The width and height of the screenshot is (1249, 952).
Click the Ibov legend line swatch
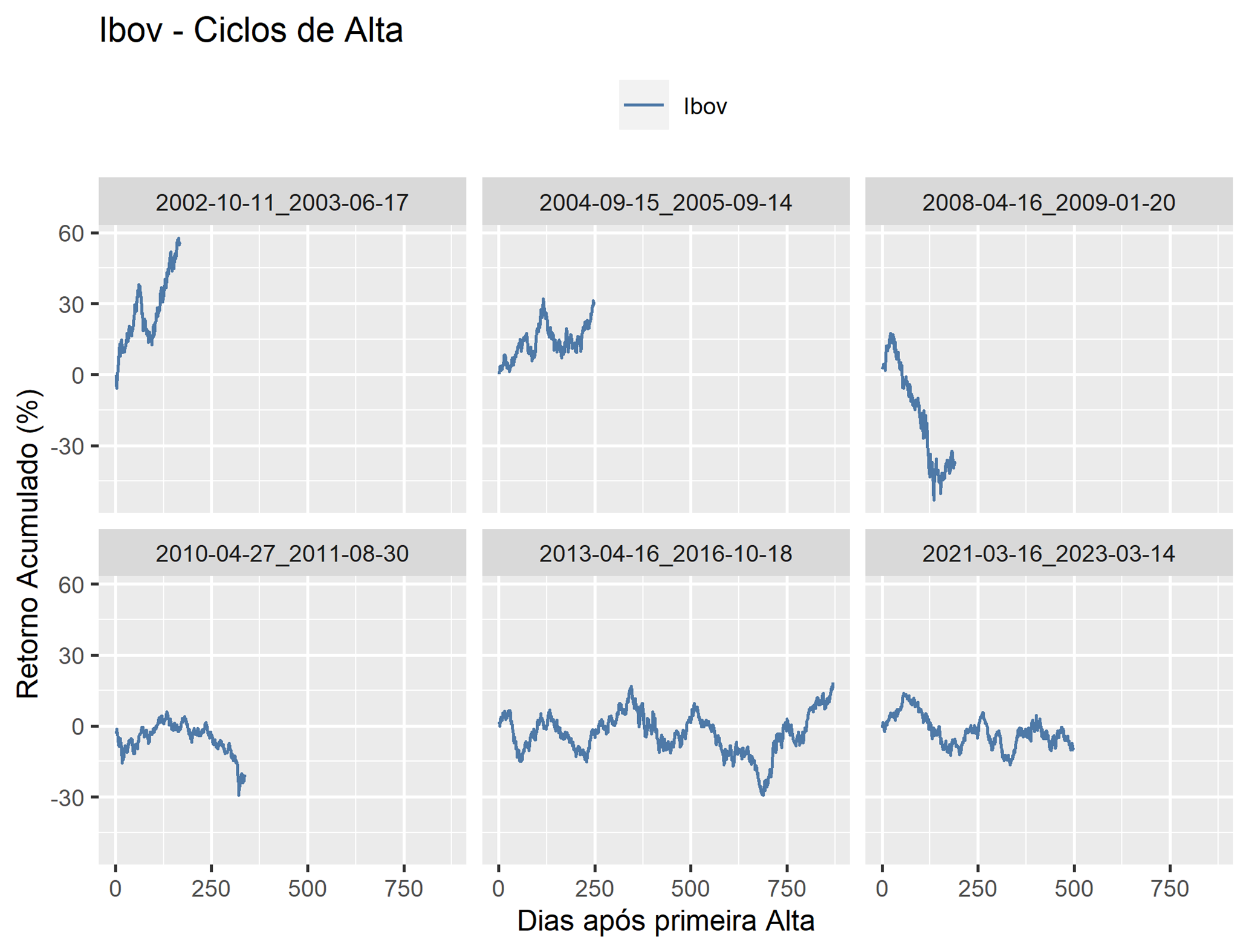pos(643,105)
